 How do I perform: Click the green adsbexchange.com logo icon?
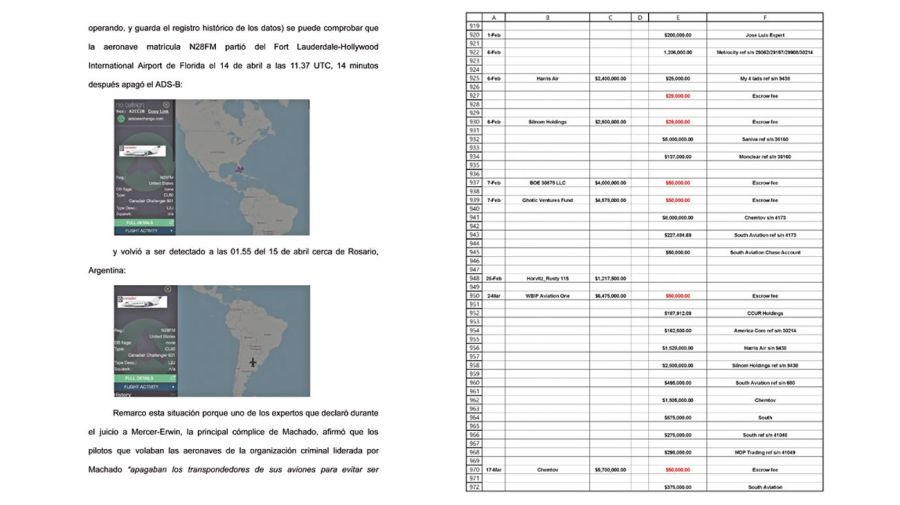pyautogui.click(x=120, y=118)
